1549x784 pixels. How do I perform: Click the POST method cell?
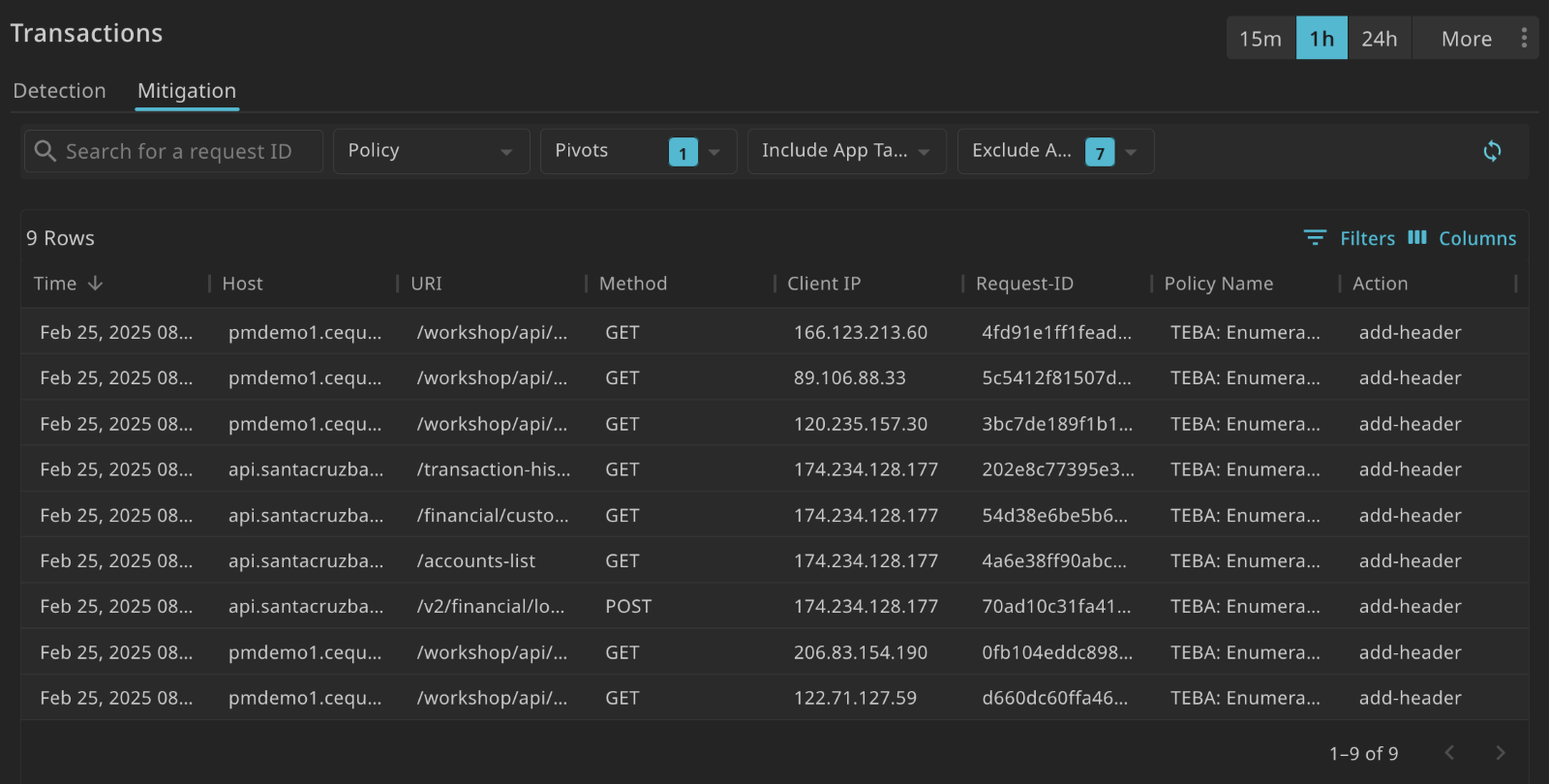[628, 606]
